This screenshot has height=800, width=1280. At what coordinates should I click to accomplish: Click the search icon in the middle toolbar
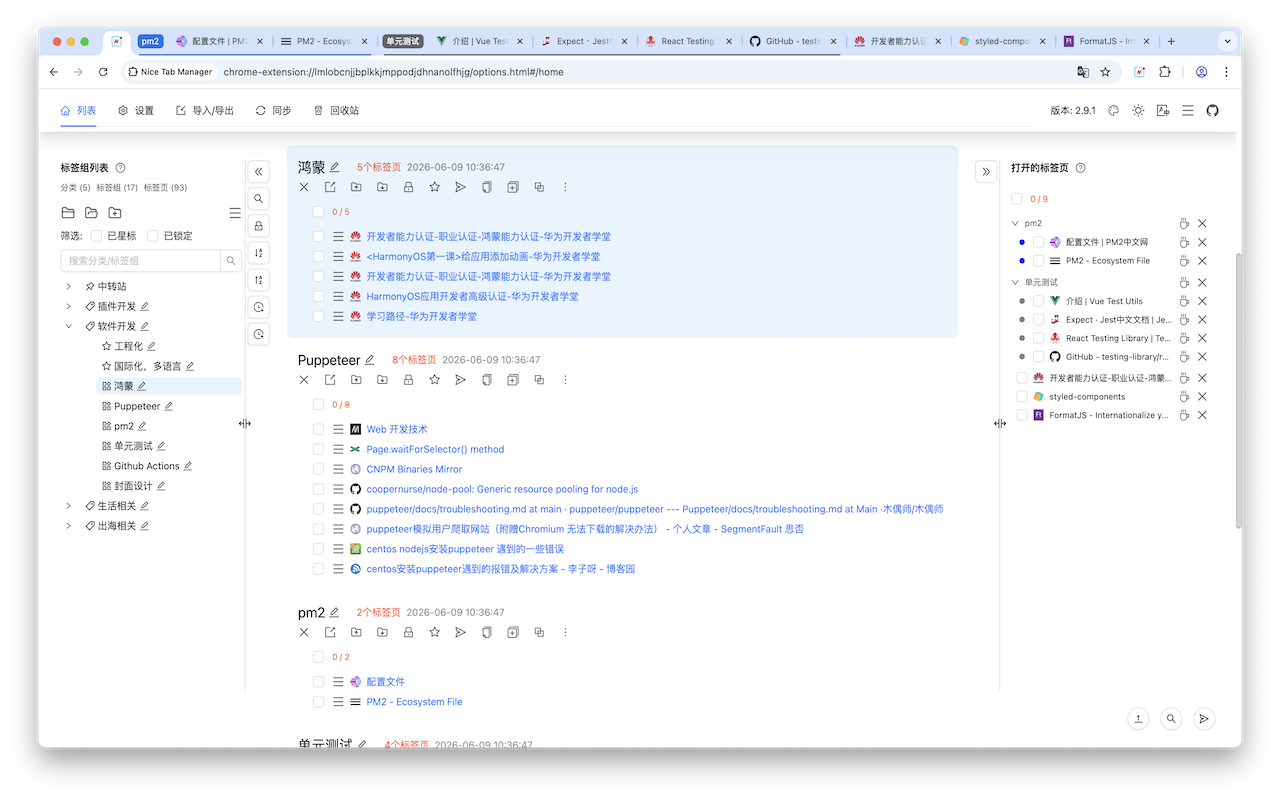click(259, 199)
